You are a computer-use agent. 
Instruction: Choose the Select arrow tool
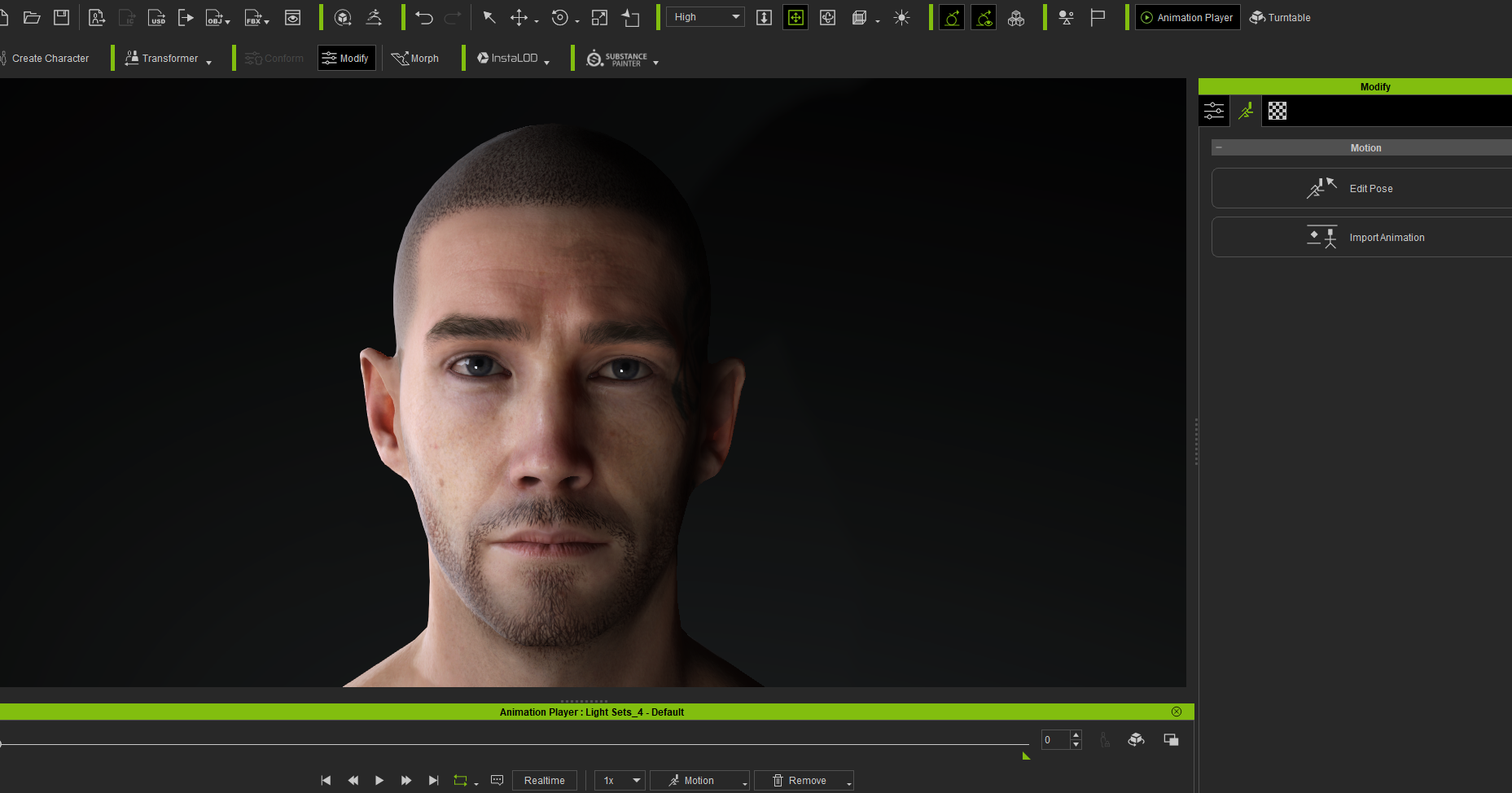pyautogui.click(x=489, y=17)
